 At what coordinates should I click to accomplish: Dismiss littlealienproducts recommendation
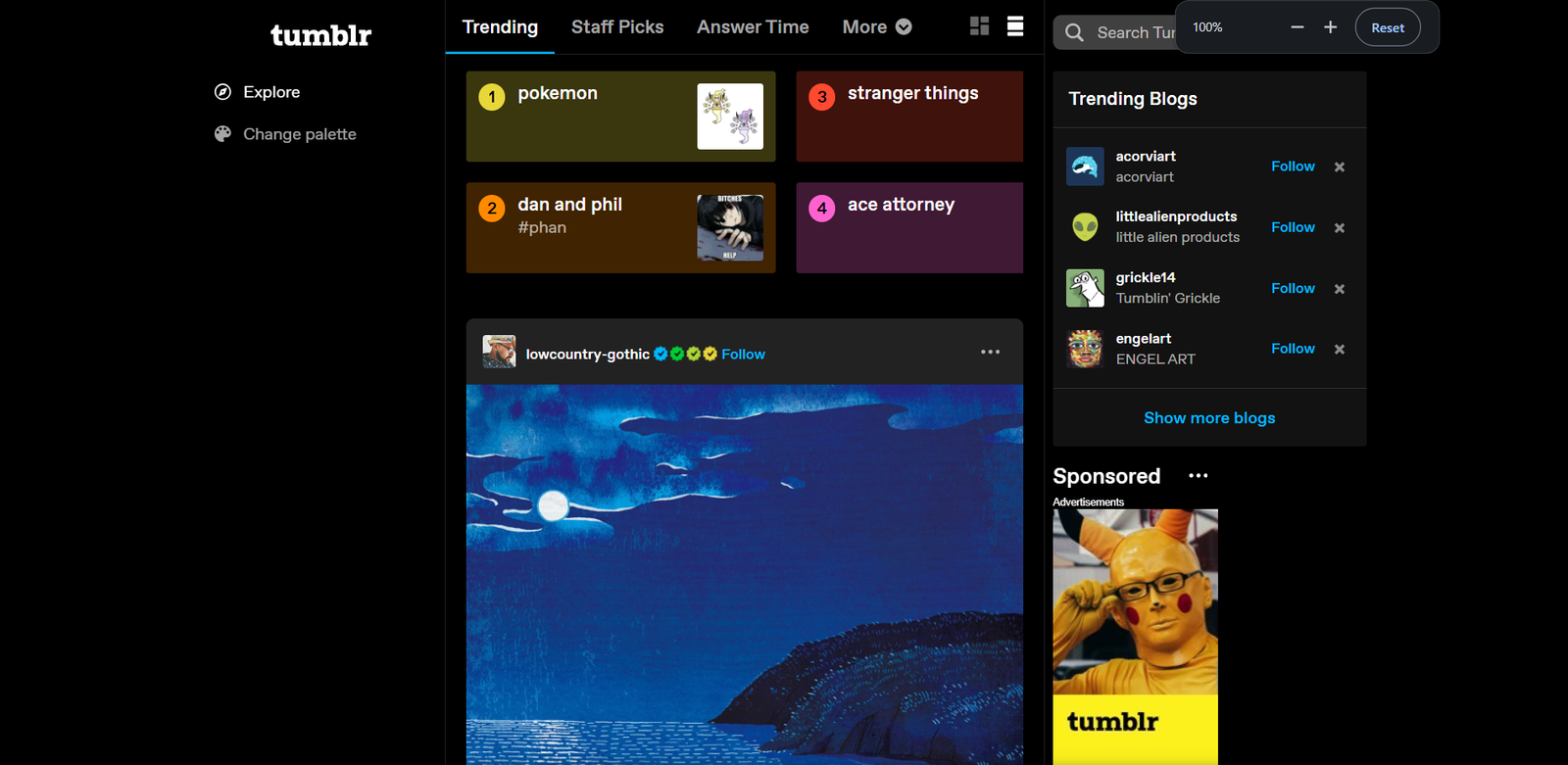[x=1340, y=228]
